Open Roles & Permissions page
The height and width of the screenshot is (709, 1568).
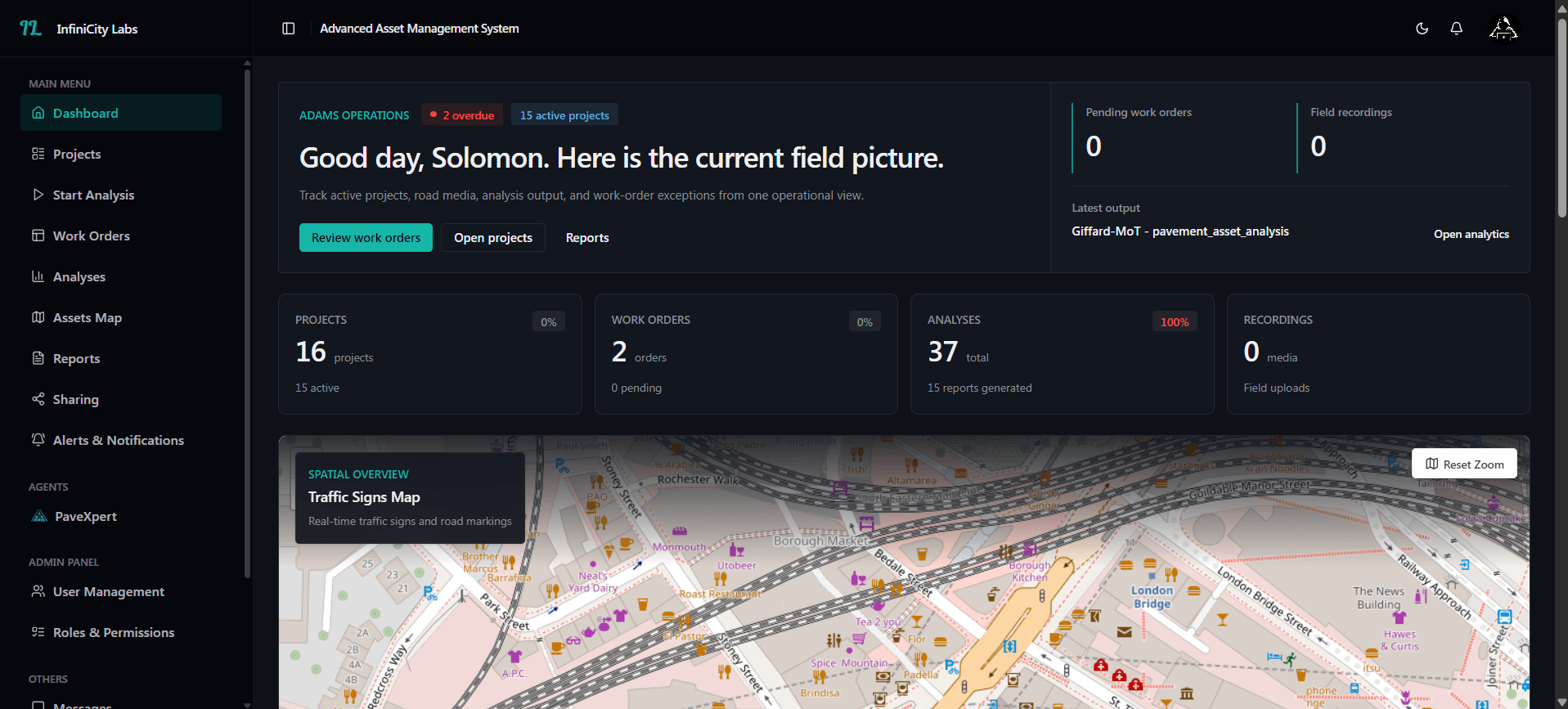click(121, 632)
